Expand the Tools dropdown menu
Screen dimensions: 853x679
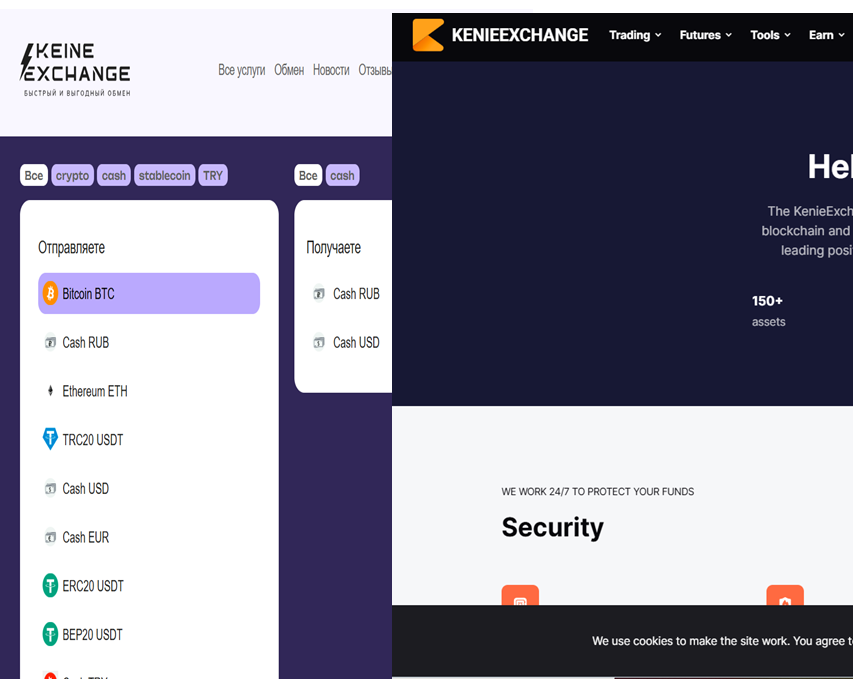pyautogui.click(x=770, y=35)
